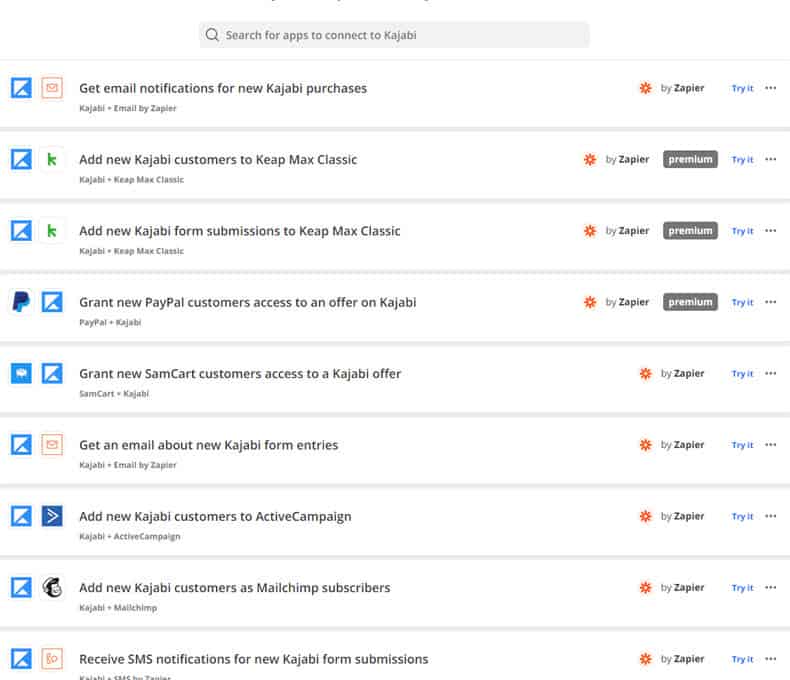Screen dimensions: 790x680
Task: Click Kajabi icon in ActiveCampaign row
Action: coord(21,516)
